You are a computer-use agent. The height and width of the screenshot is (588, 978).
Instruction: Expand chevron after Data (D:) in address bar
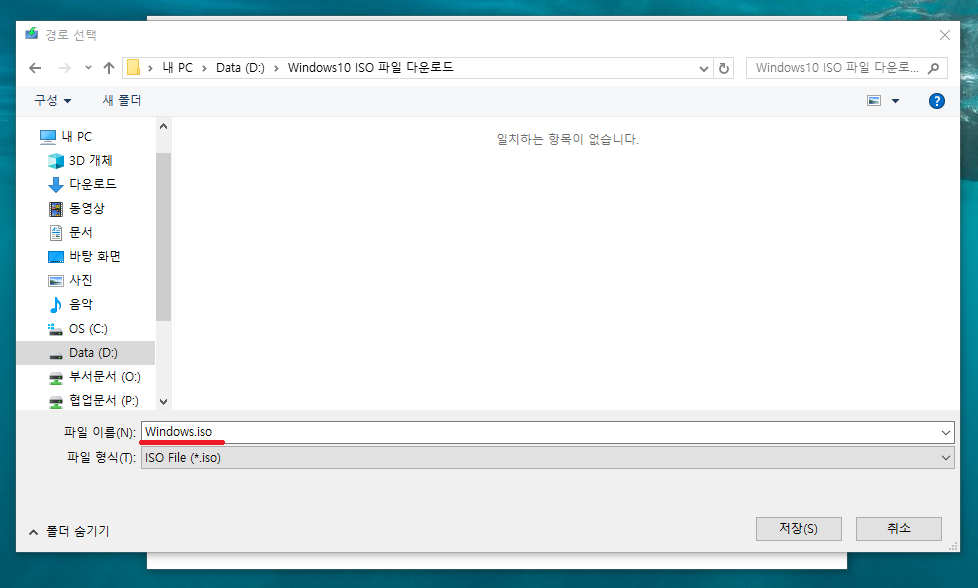tap(276, 68)
